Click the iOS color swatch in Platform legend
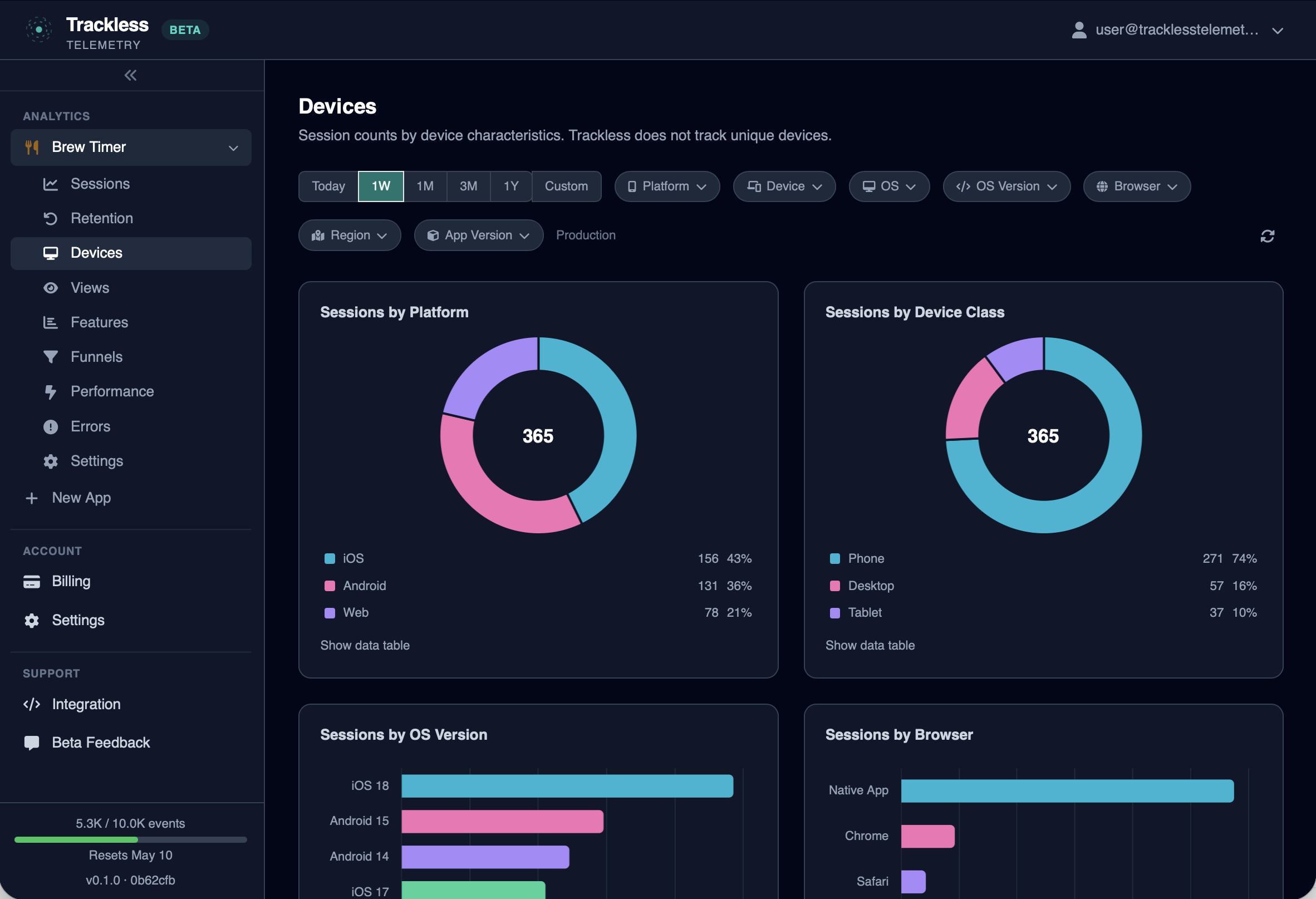Screen dimensions: 1316x899 tap(330, 559)
